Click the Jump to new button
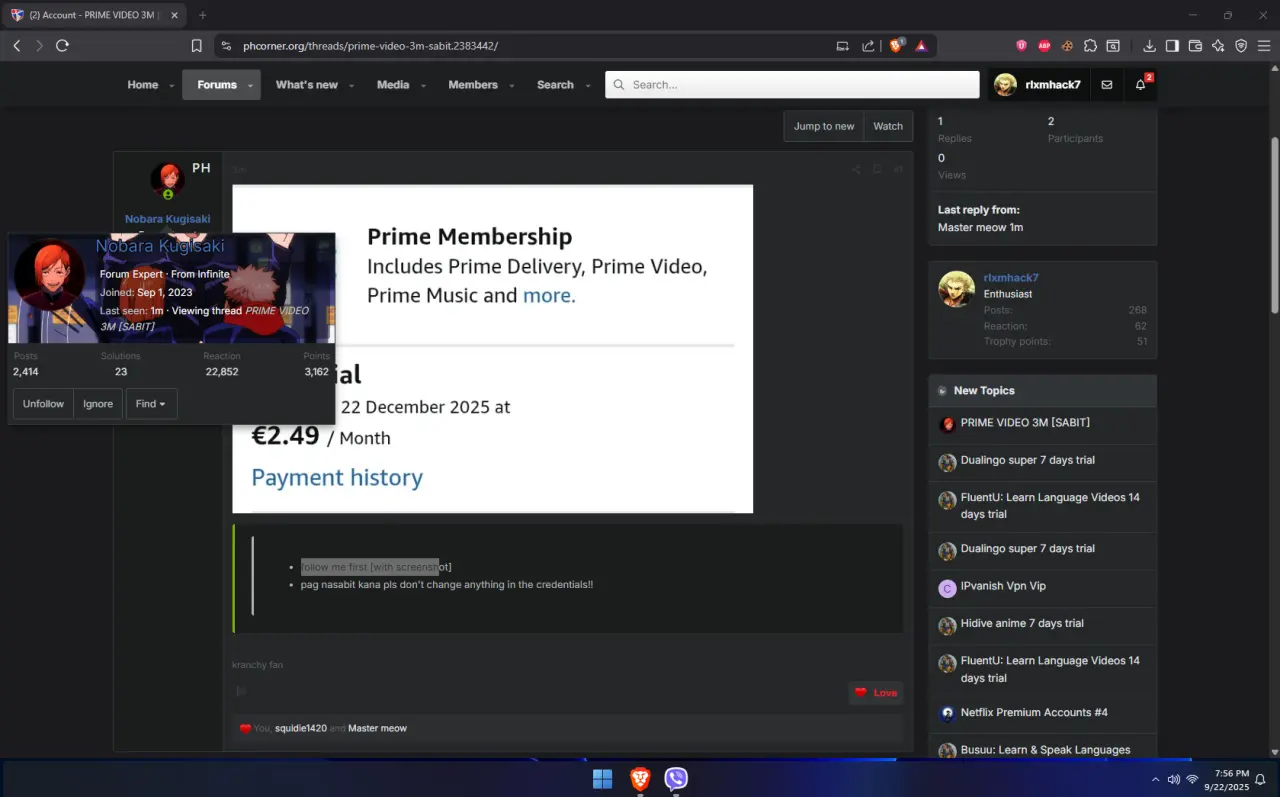This screenshot has height=797, width=1280. pyautogui.click(x=824, y=126)
